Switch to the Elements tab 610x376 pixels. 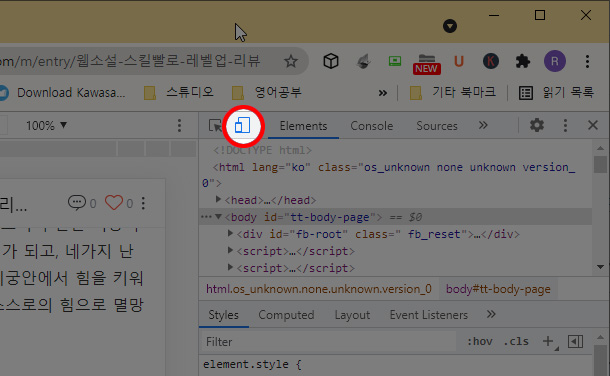coord(303,126)
